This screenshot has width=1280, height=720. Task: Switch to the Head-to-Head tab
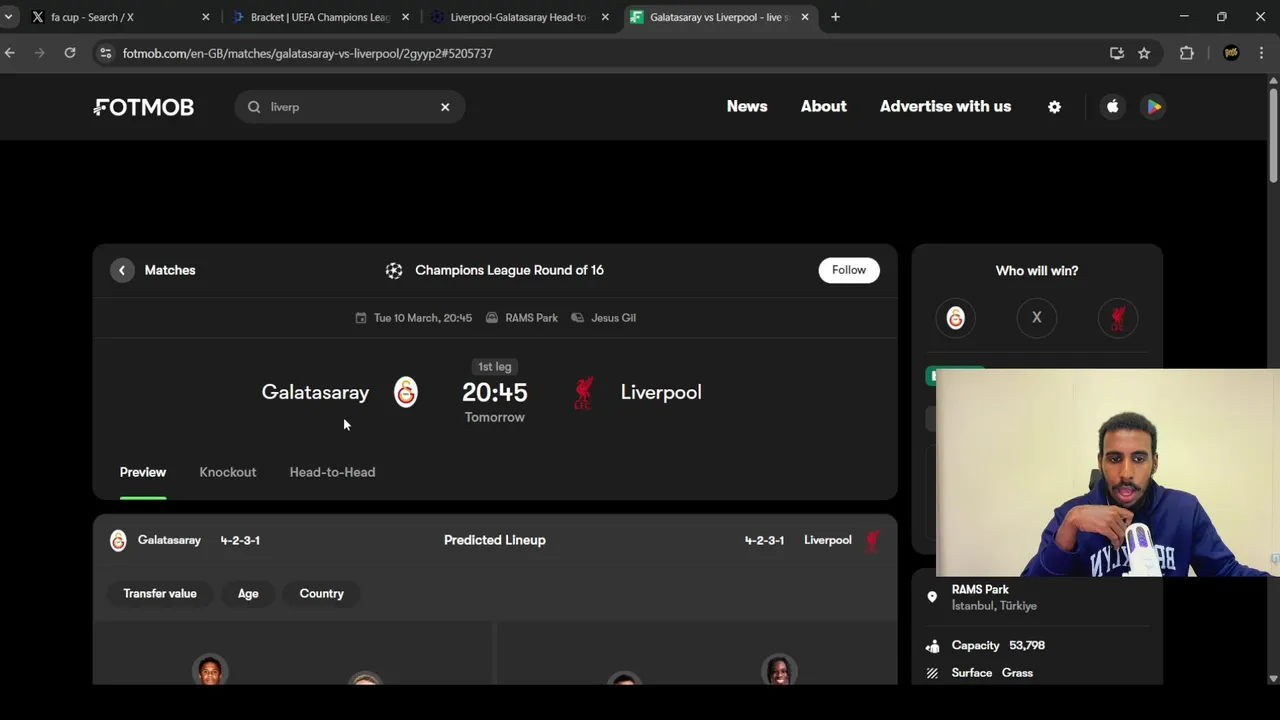pos(332,472)
